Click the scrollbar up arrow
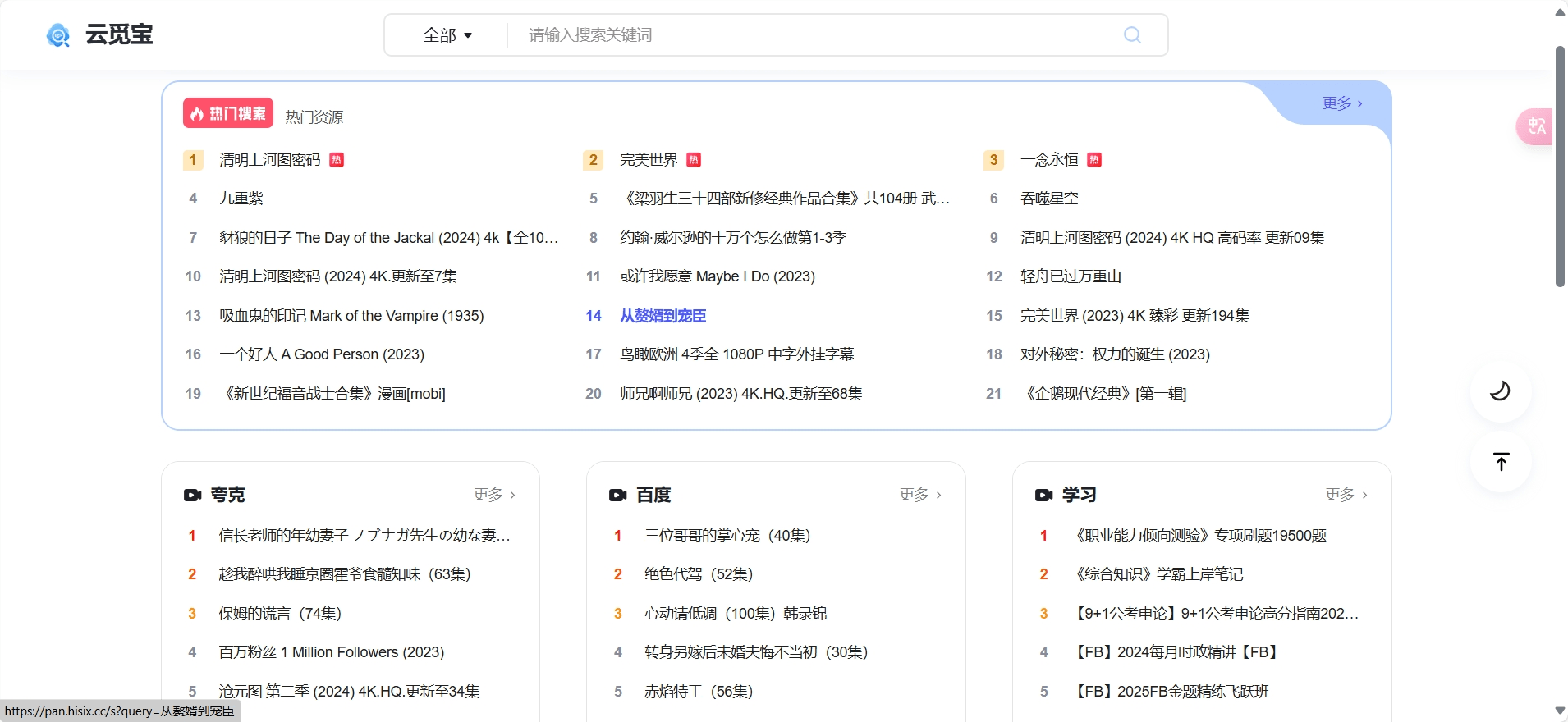 1560,11
